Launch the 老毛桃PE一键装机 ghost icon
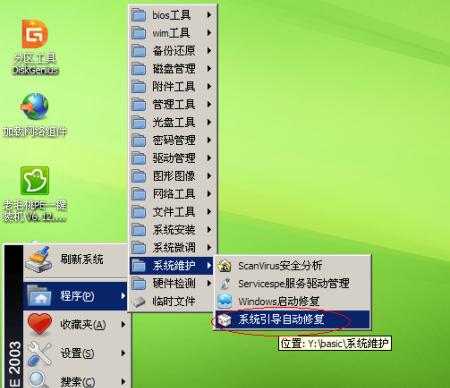450x388 pixels. pos(35,180)
